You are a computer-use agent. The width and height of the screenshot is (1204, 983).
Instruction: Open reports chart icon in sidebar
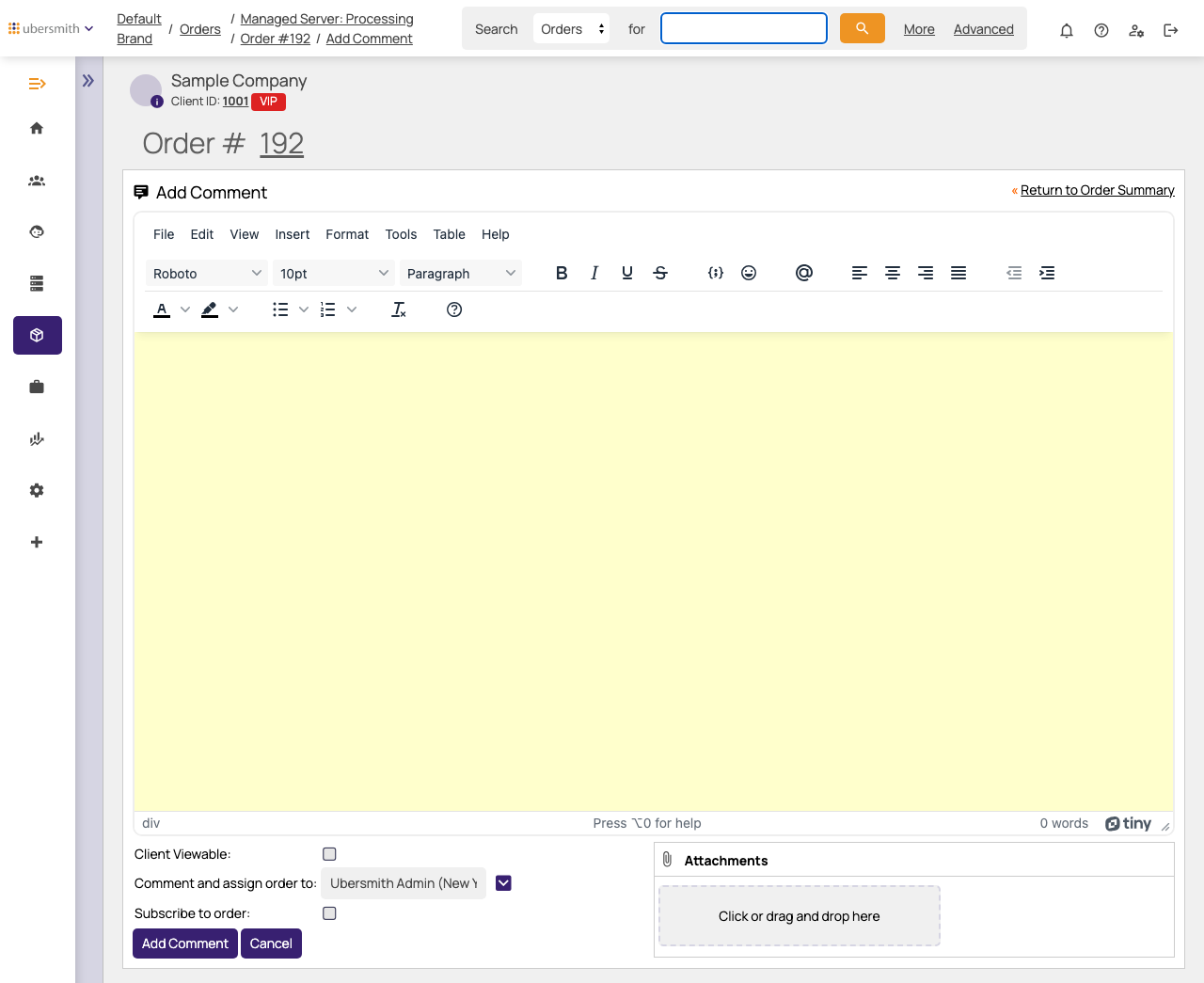coord(37,438)
